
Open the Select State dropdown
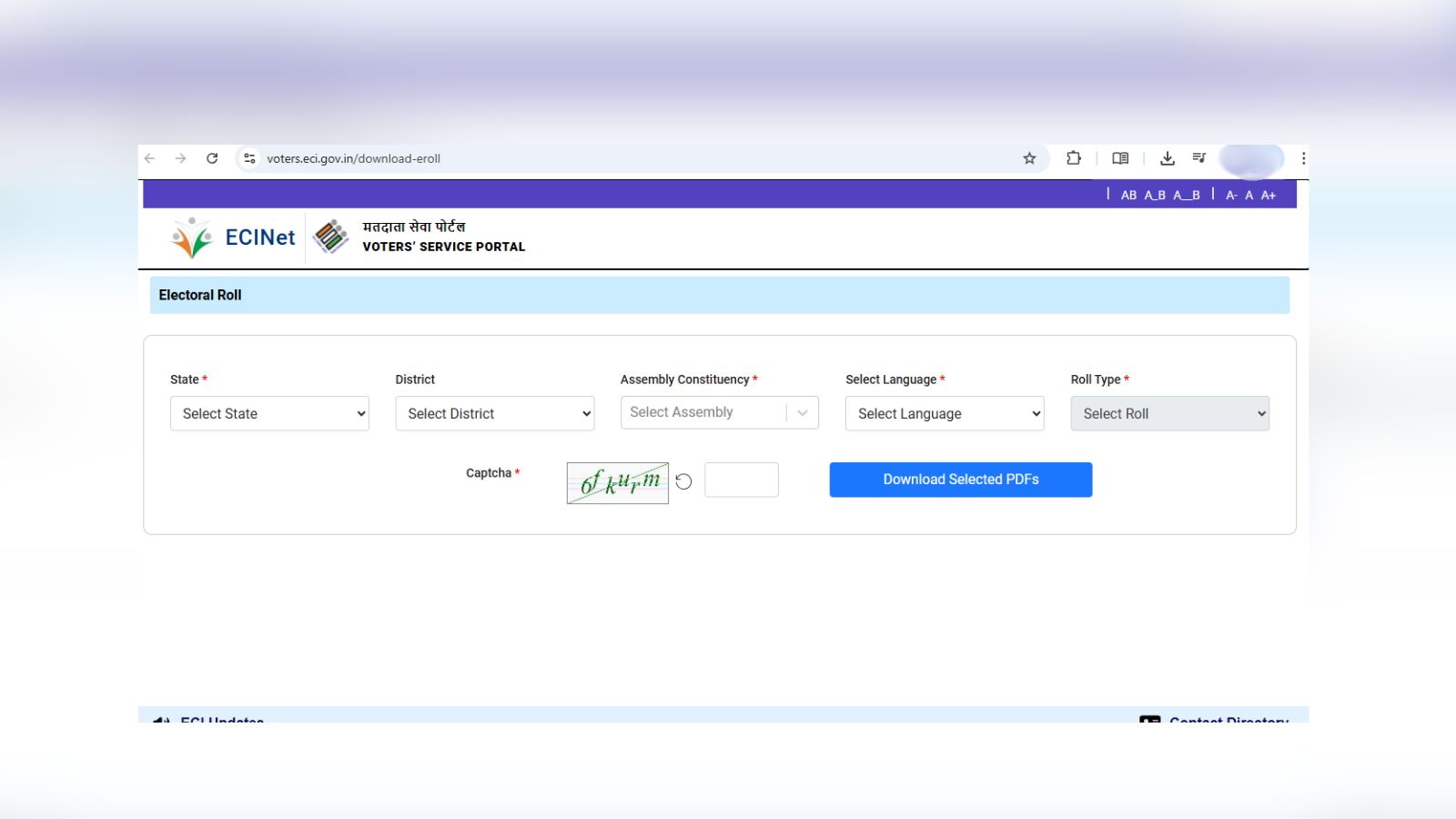[x=269, y=413]
